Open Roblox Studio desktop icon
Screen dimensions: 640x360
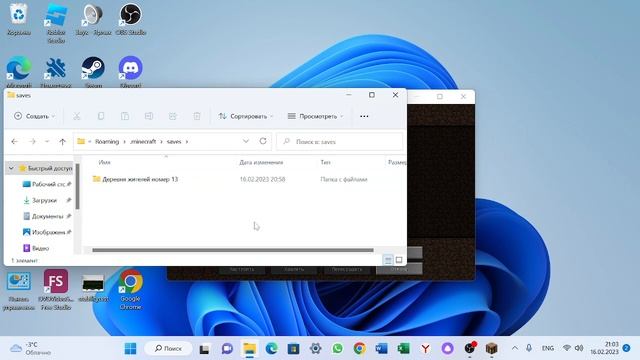pos(56,23)
